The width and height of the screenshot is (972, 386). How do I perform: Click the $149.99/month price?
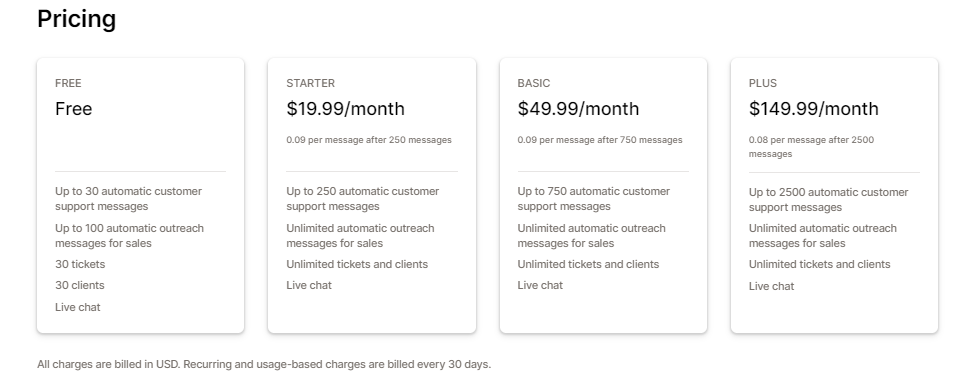pos(813,109)
